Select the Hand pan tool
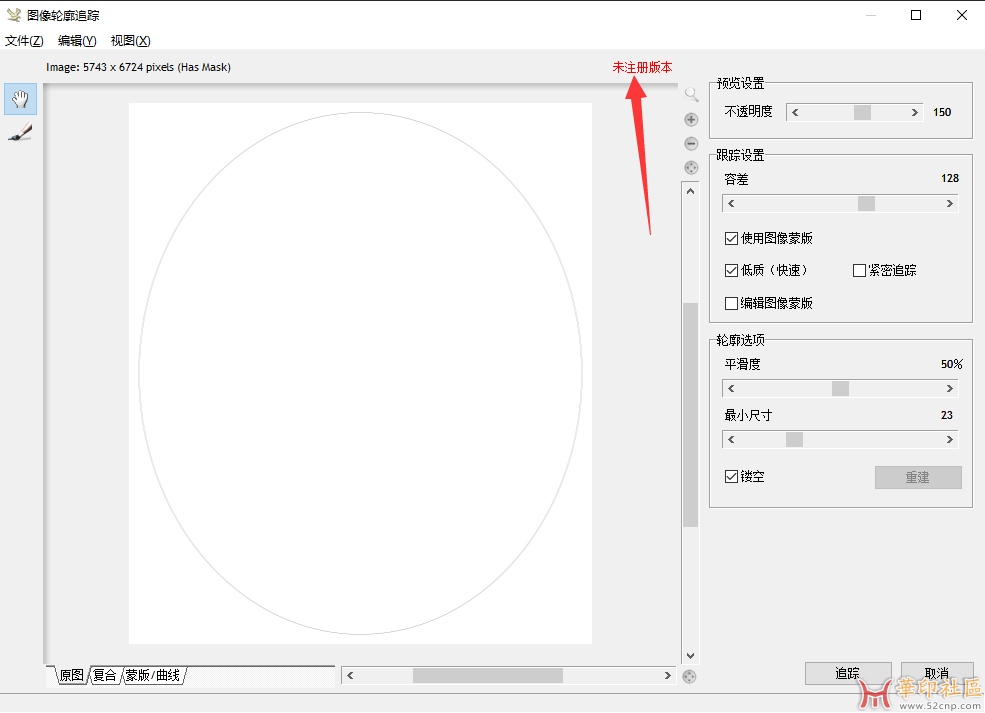The width and height of the screenshot is (985, 713). click(21, 98)
